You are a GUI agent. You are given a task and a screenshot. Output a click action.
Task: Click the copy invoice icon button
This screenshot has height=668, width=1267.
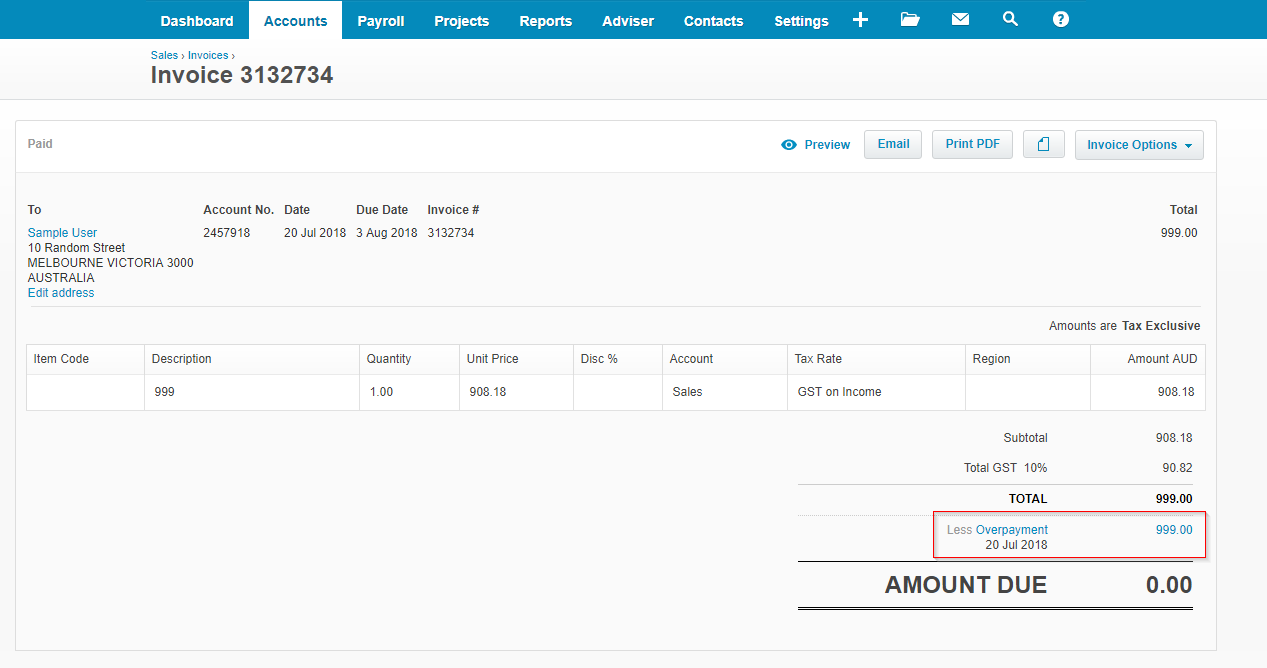[1043, 145]
